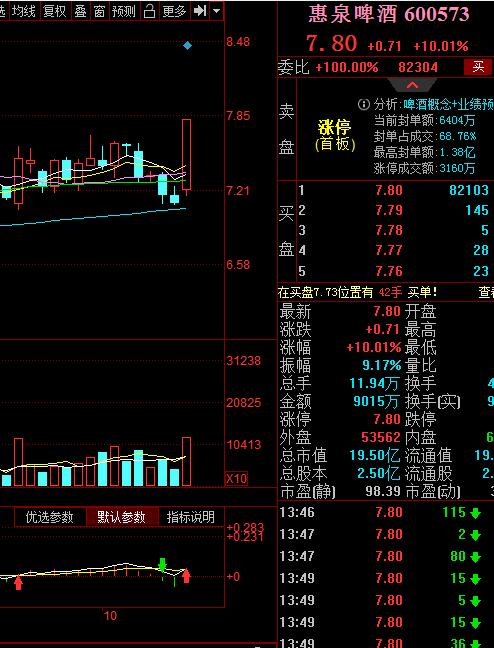
Task: Click the X10 volume scale label
Action: click(236, 479)
